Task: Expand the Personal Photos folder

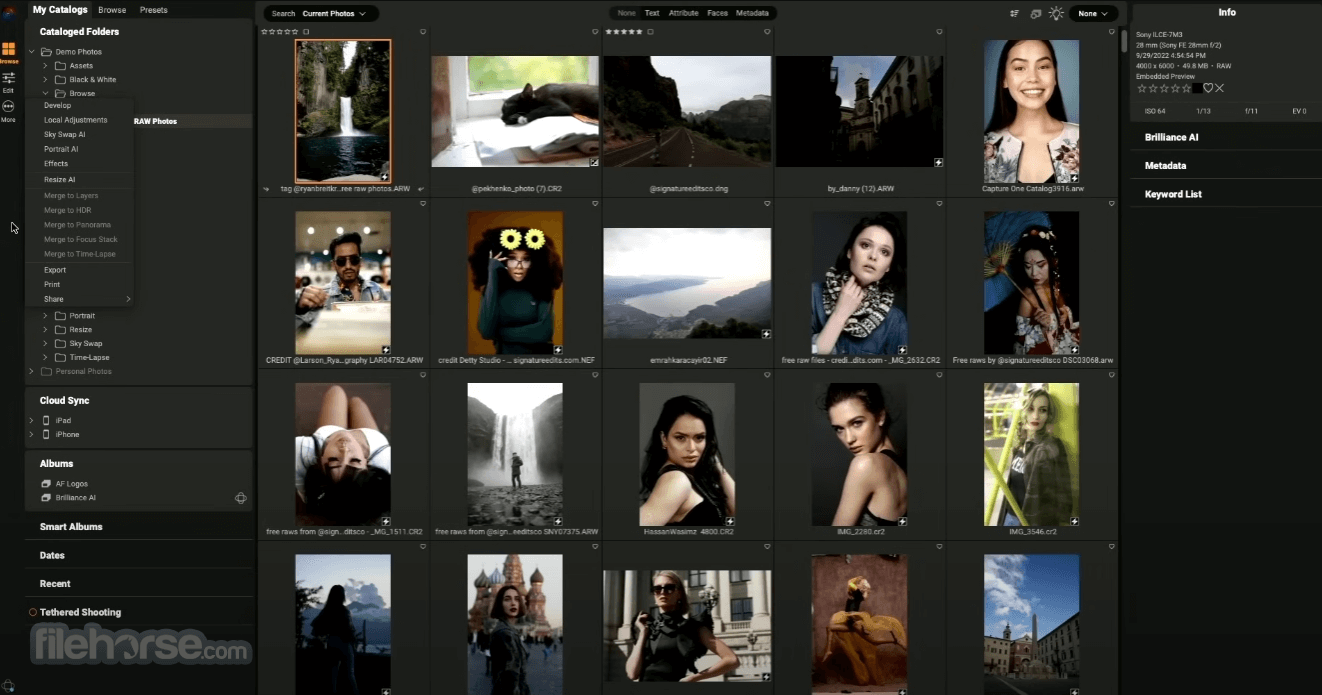Action: (x=32, y=372)
